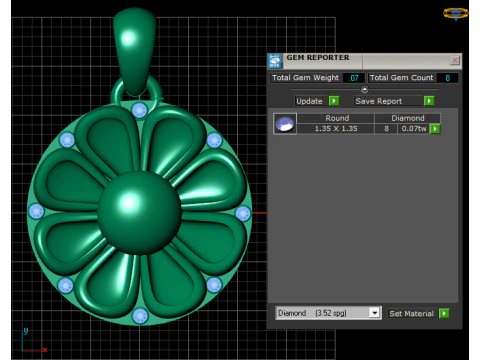Click the gem quantity cell showing 8

[x=386, y=129]
